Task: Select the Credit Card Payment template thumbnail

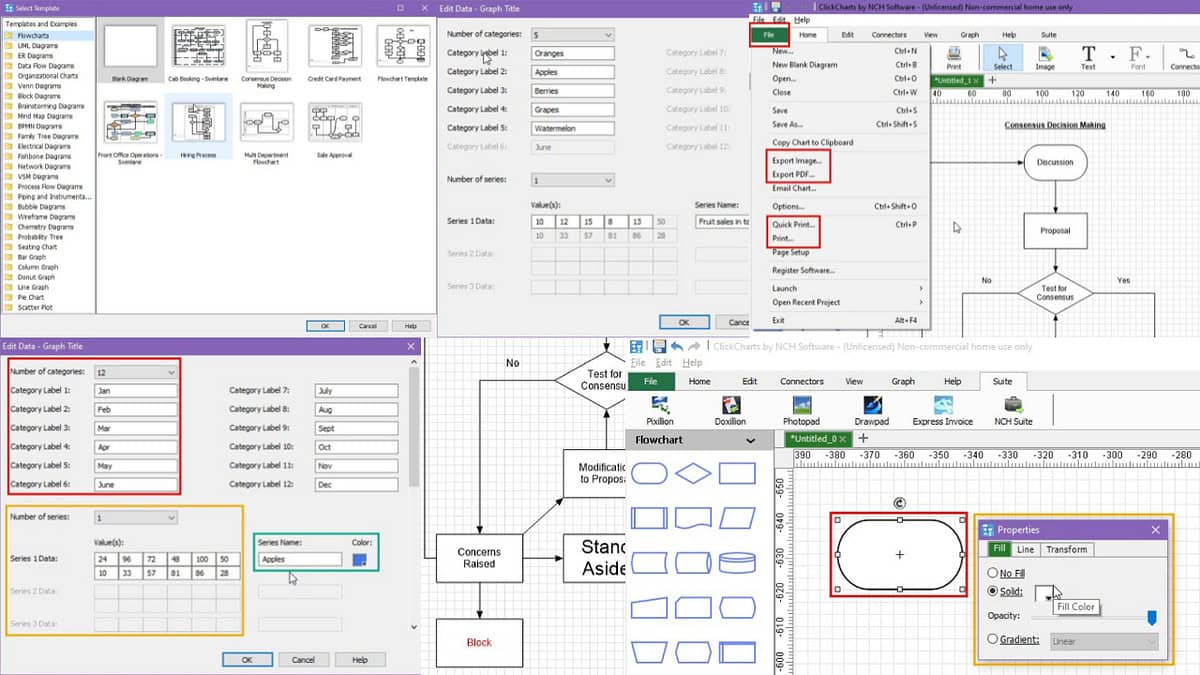Action: pyautogui.click(x=335, y=54)
